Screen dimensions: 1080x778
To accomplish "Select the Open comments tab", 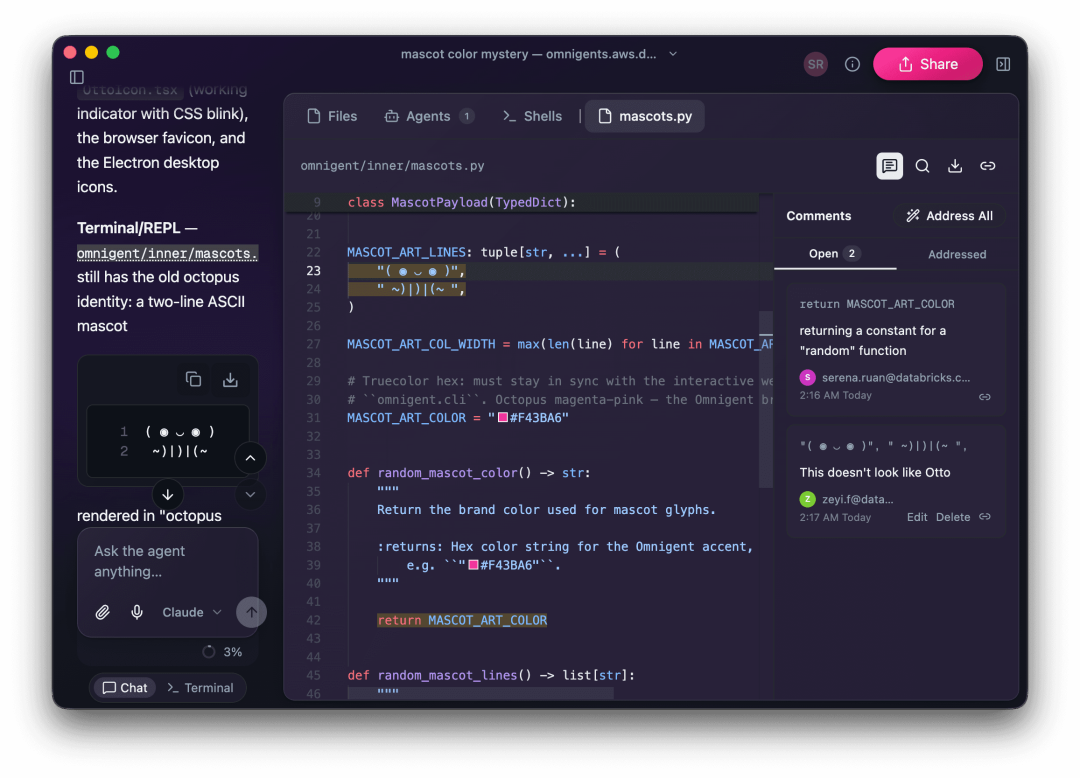I will 834,254.
